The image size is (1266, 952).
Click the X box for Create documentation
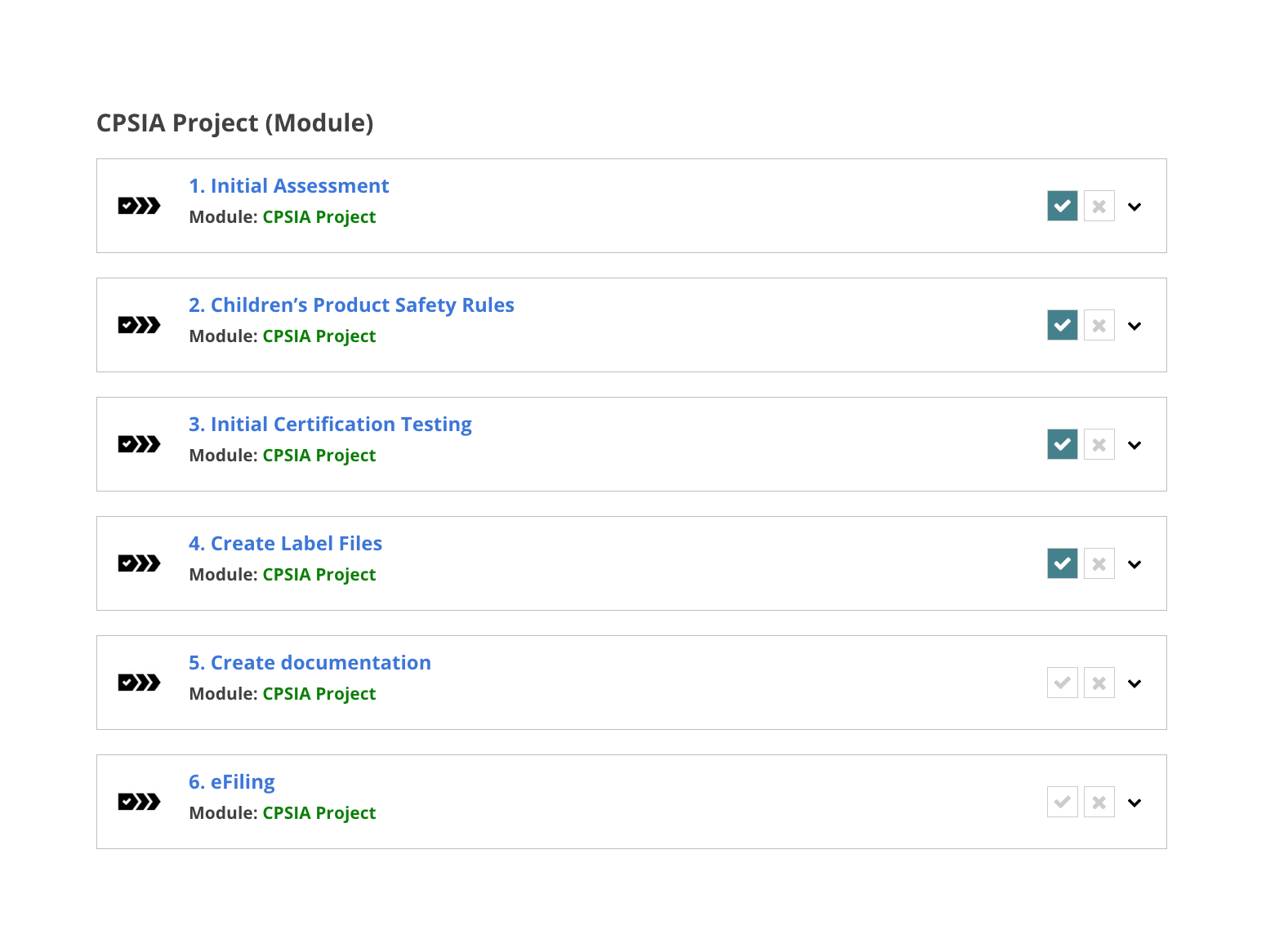pos(1099,683)
